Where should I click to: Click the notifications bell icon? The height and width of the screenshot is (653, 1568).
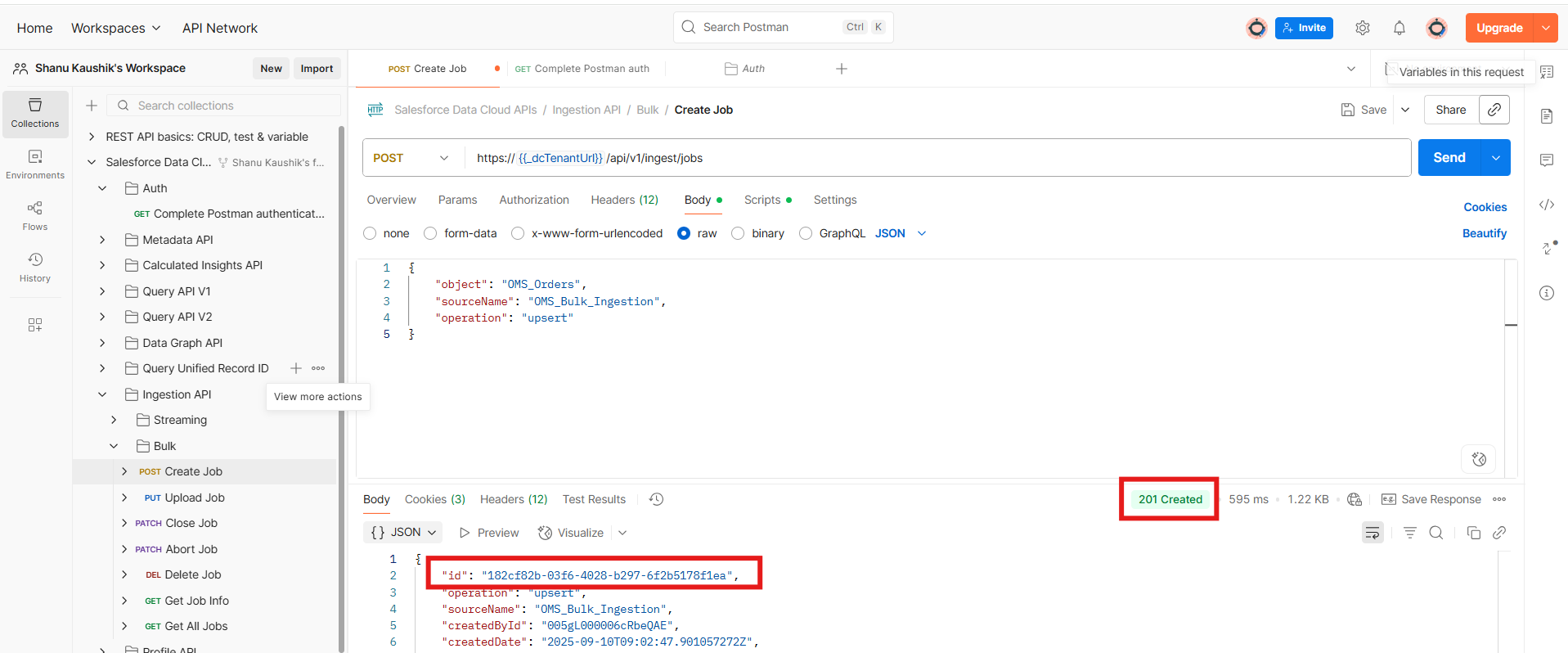click(x=1399, y=28)
